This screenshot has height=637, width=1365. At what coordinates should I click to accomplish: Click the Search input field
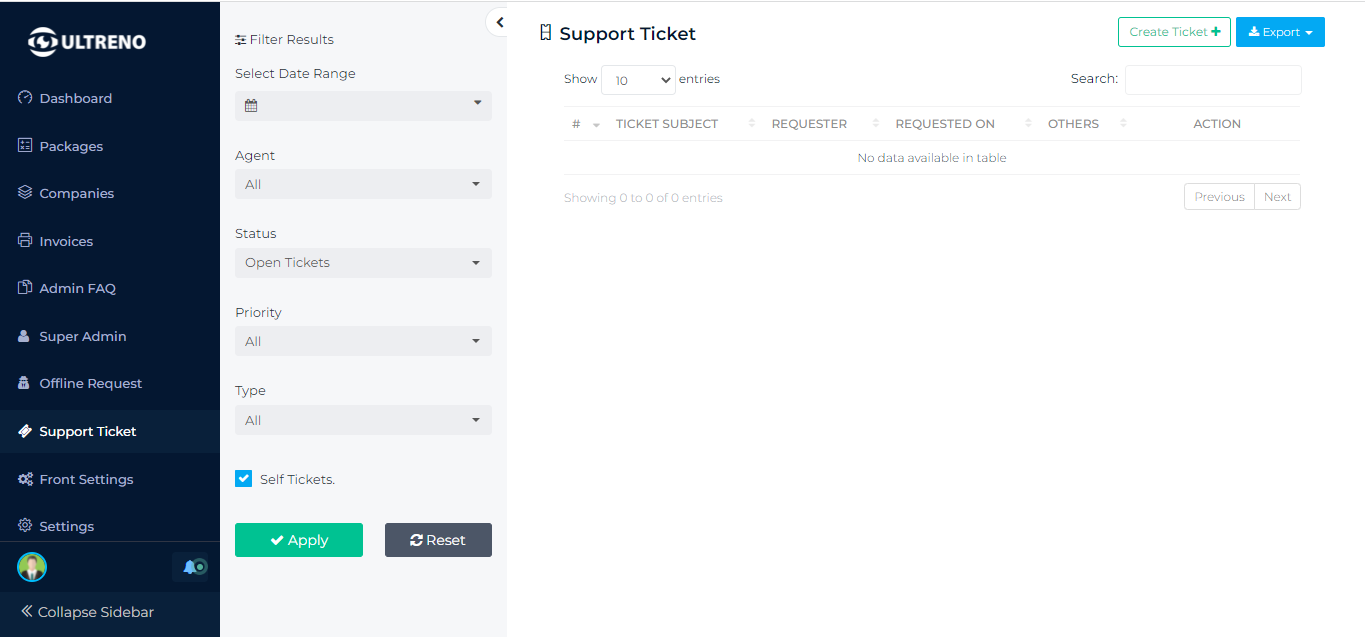pyautogui.click(x=1213, y=80)
